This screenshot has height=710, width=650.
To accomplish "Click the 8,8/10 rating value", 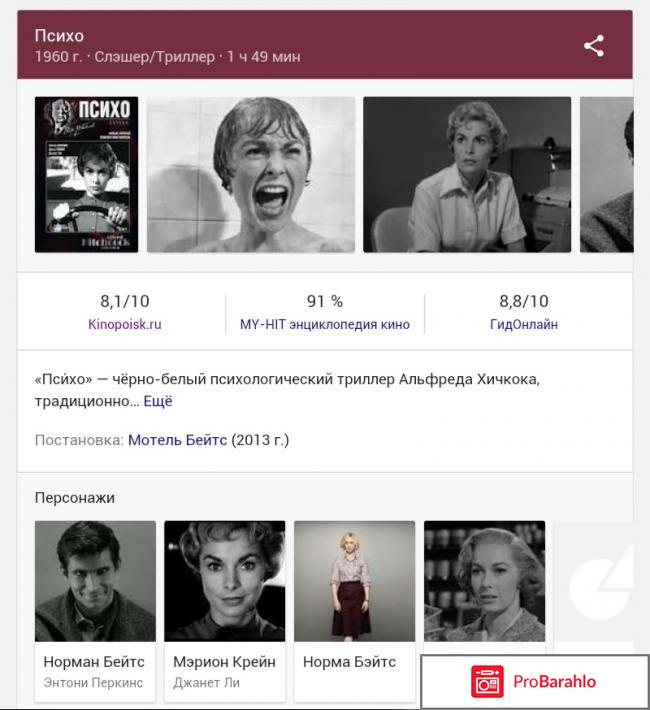I will coord(524,301).
